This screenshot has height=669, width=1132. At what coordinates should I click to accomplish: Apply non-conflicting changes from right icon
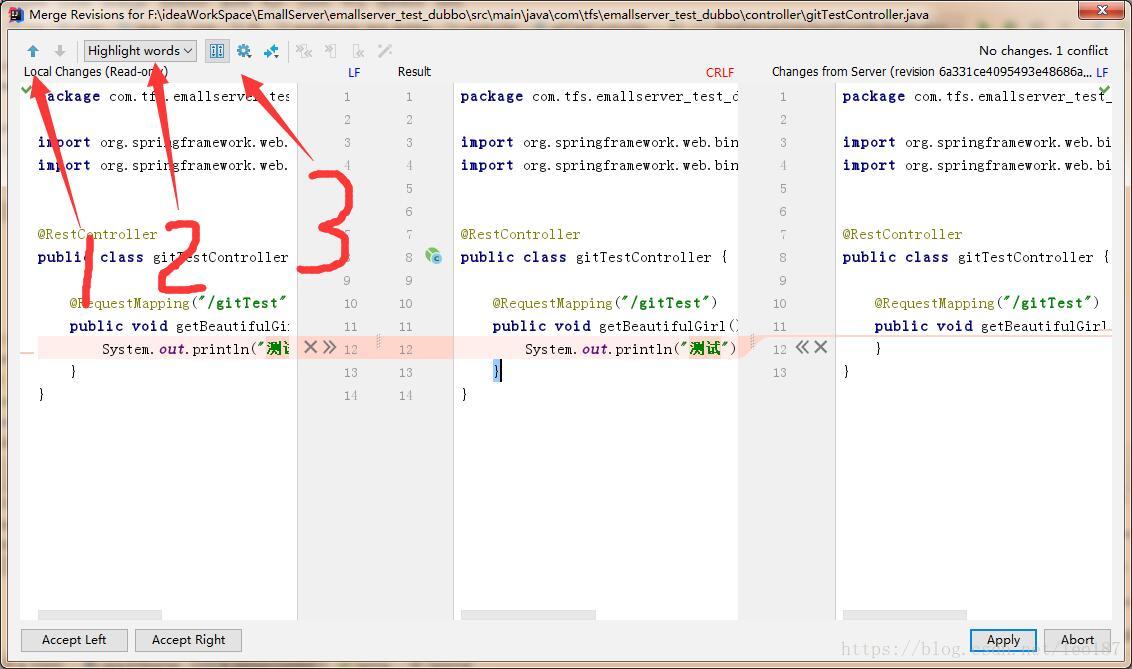[358, 51]
